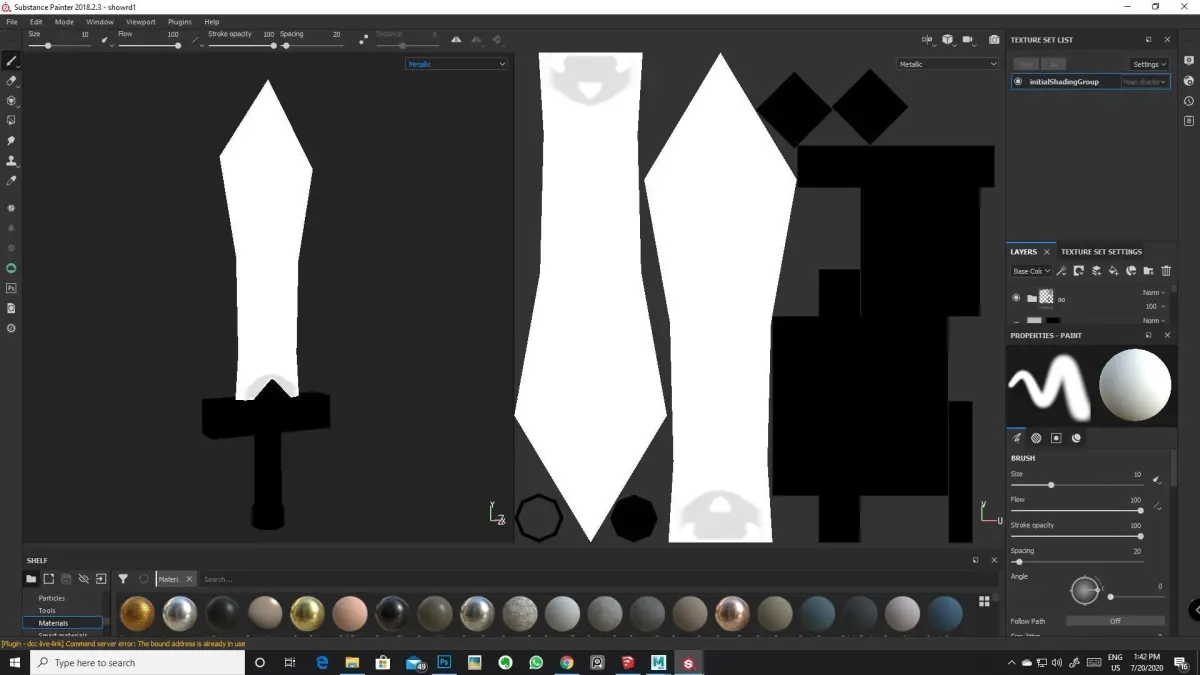Image resolution: width=1200 pixels, height=675 pixels.
Task: Open the Plugins menu
Action: tap(180, 21)
